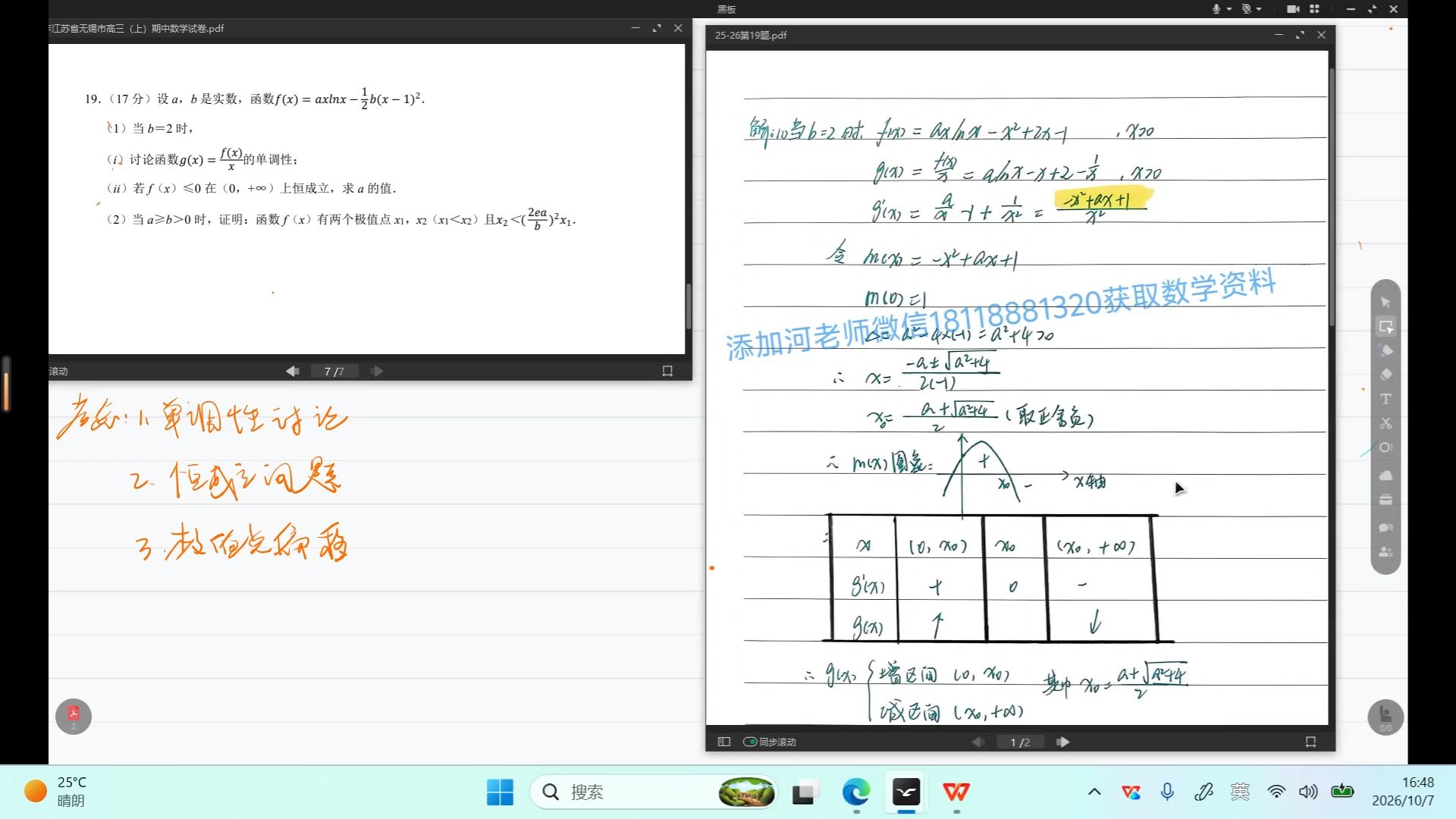This screenshot has height=819, width=1456.
Task: Select the arrow pointer tool in floating toolbar
Action: click(1385, 302)
